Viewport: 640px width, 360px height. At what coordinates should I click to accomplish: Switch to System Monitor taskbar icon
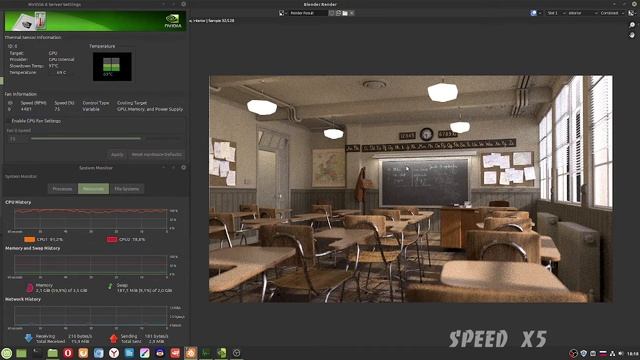[206, 353]
